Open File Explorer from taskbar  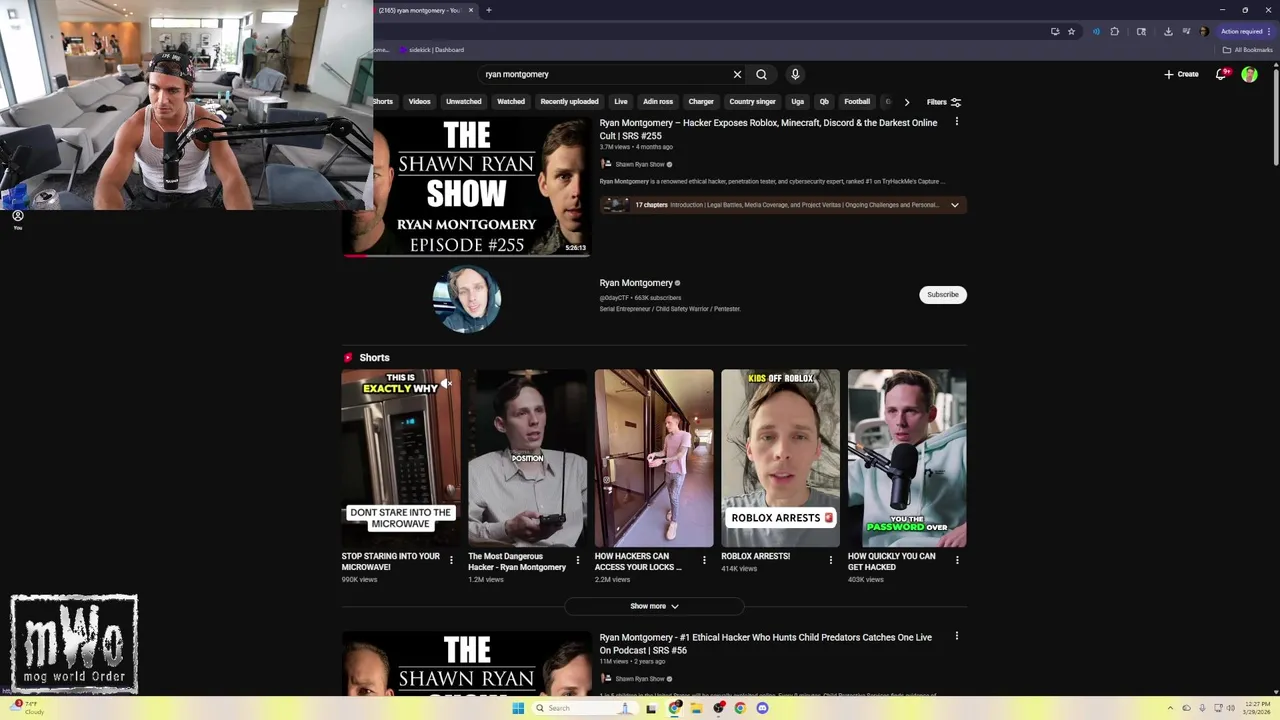point(696,708)
